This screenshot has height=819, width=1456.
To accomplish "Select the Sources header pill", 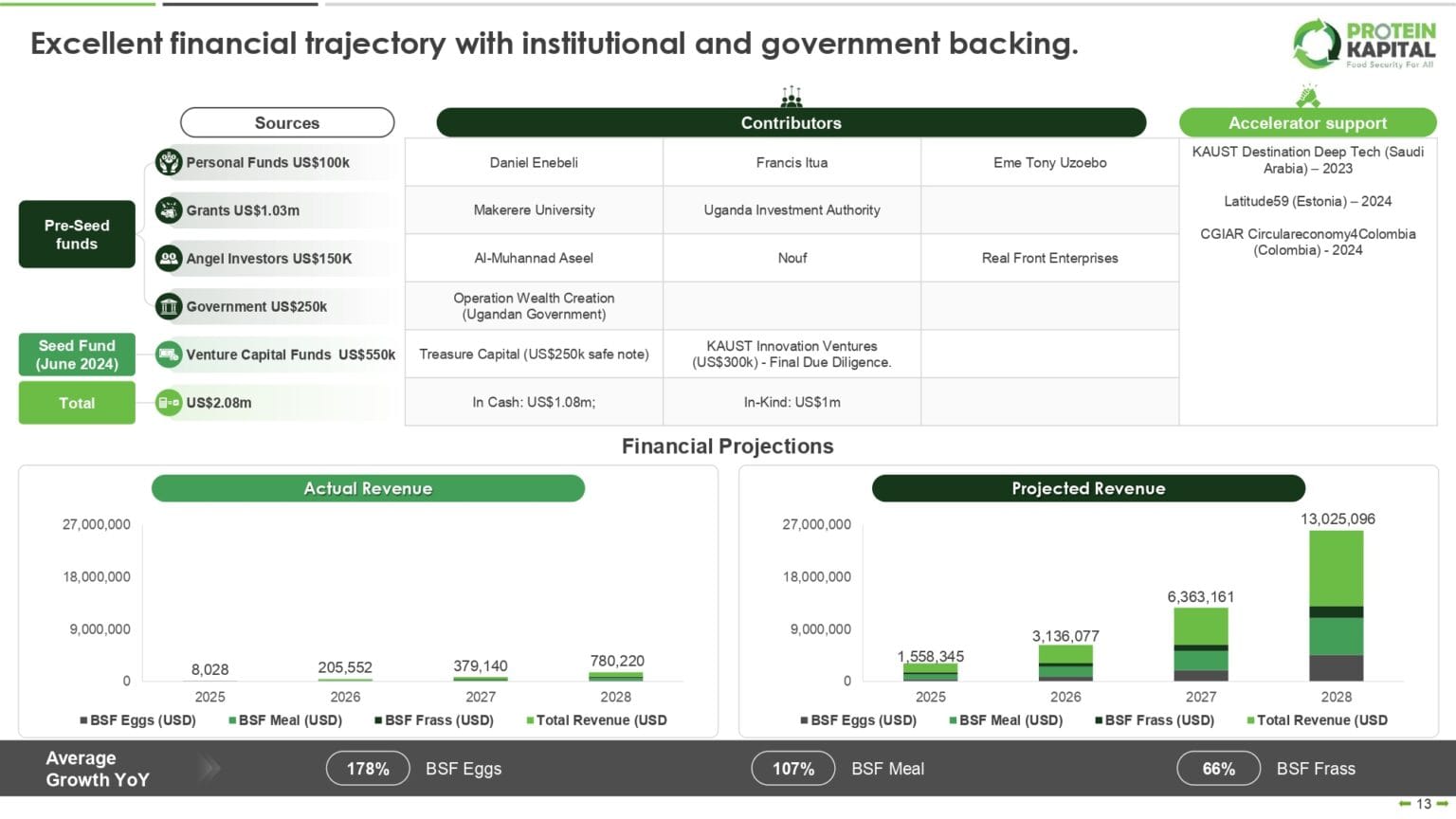I will click(x=287, y=122).
